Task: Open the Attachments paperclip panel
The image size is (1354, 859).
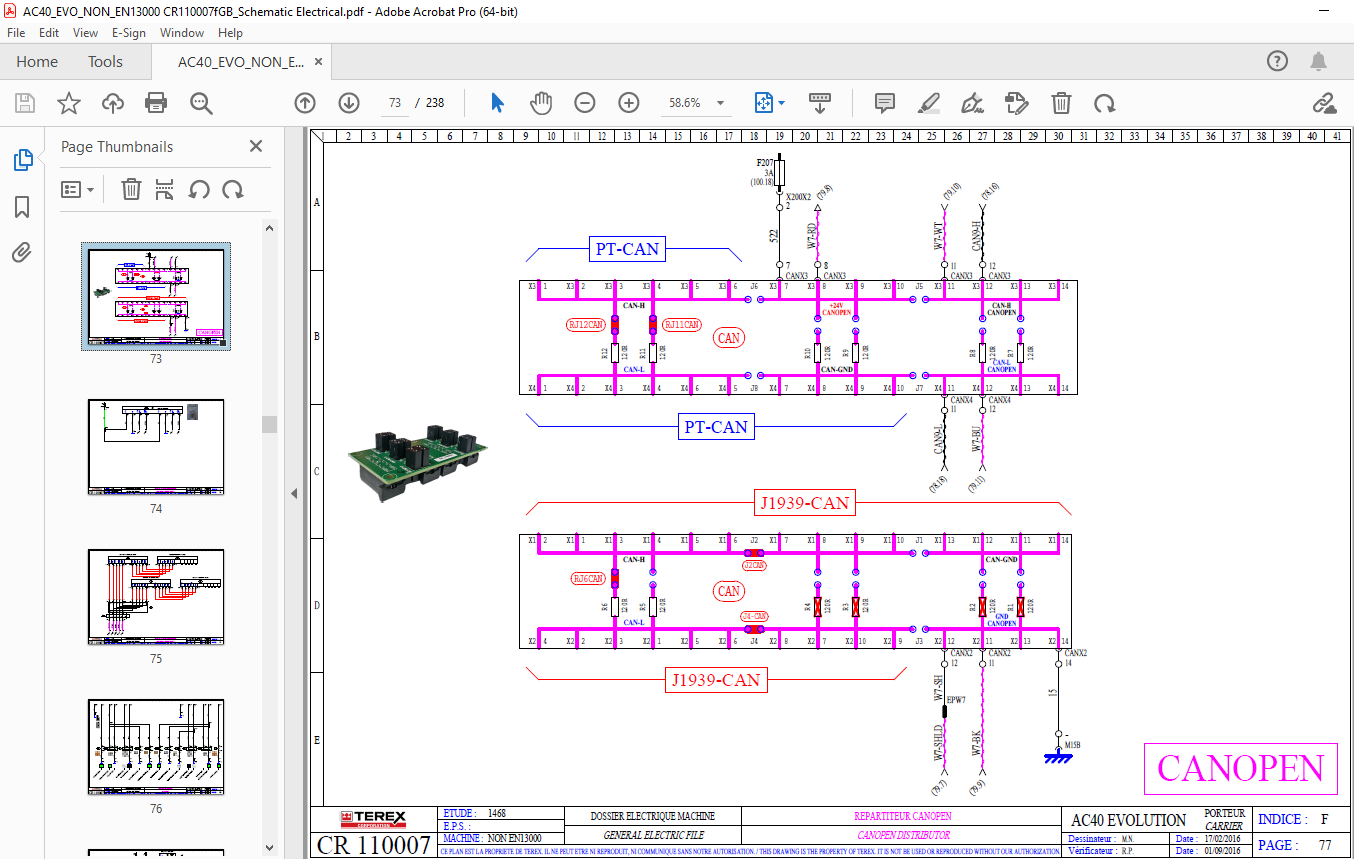Action: tap(22, 252)
